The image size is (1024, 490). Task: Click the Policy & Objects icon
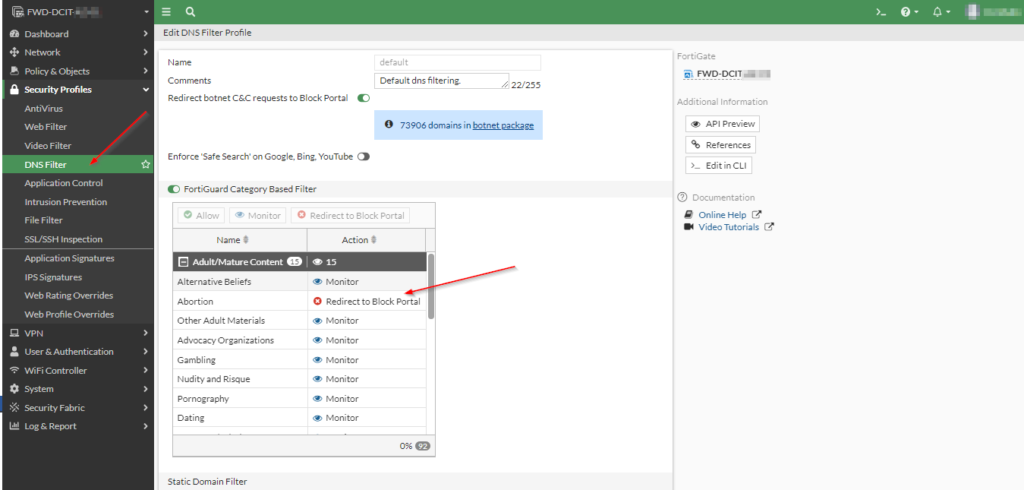[x=14, y=71]
